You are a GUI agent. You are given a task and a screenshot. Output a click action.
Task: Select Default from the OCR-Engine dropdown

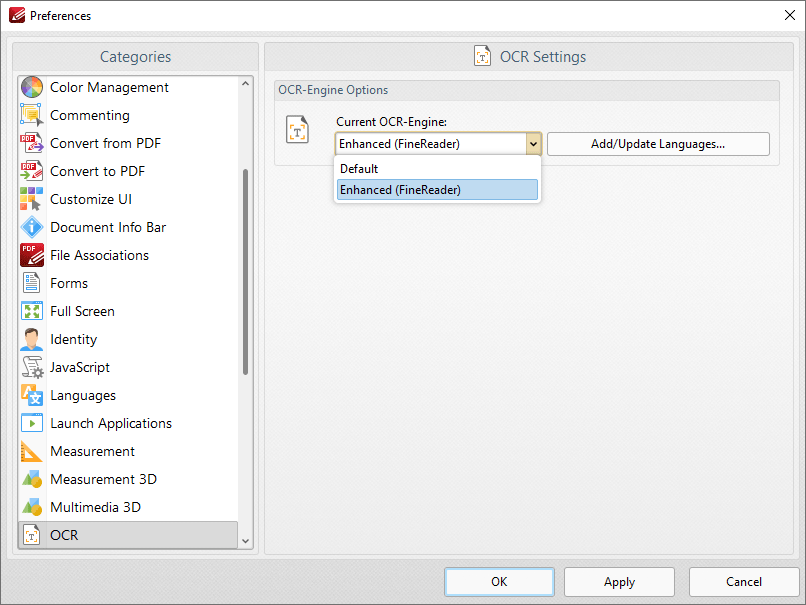[437, 168]
